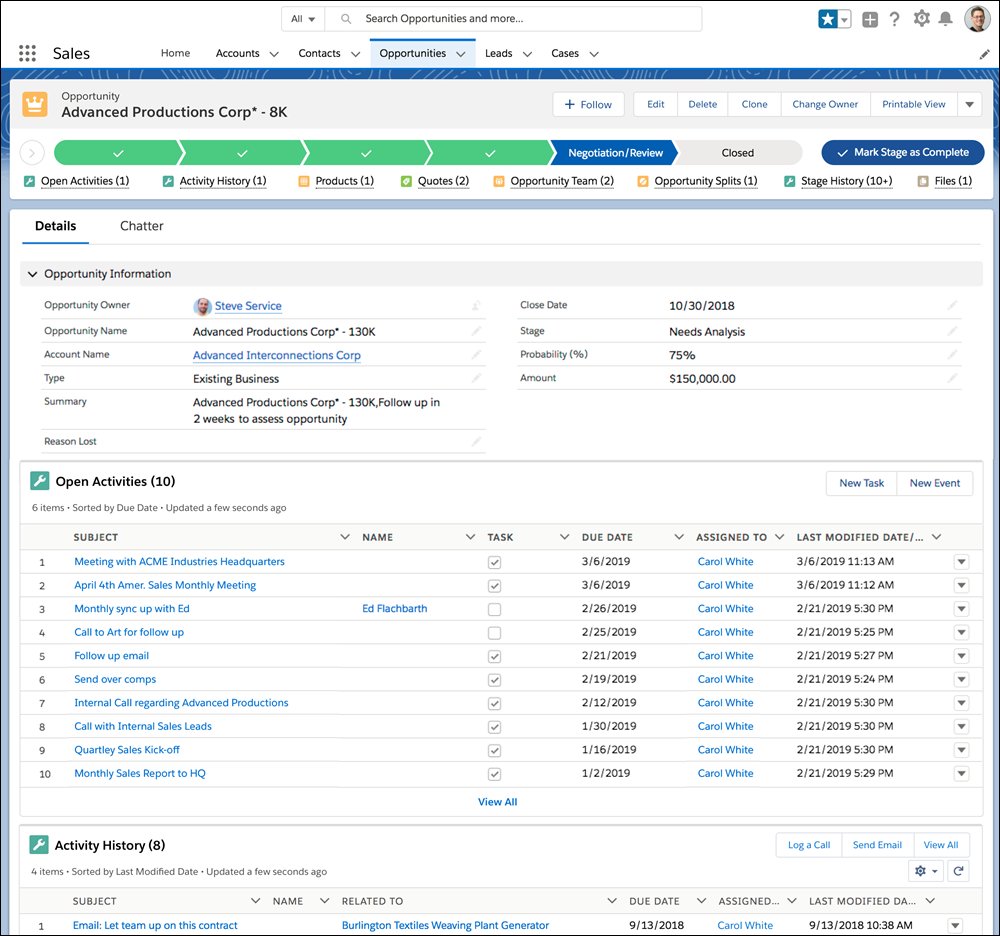Click the Search Opportunities input field
The height and width of the screenshot is (936, 1000).
[x=513, y=19]
